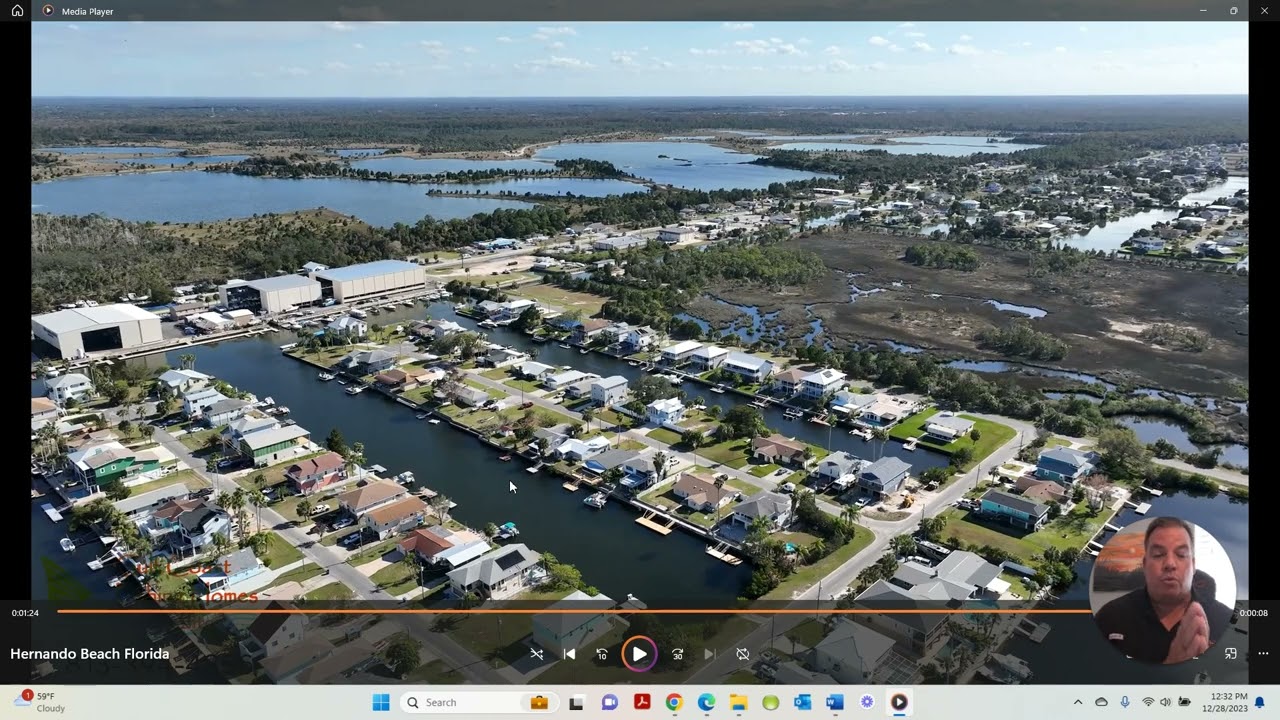Open File Explorer from the taskbar
Viewport: 1280px width, 720px height.
tap(738, 703)
